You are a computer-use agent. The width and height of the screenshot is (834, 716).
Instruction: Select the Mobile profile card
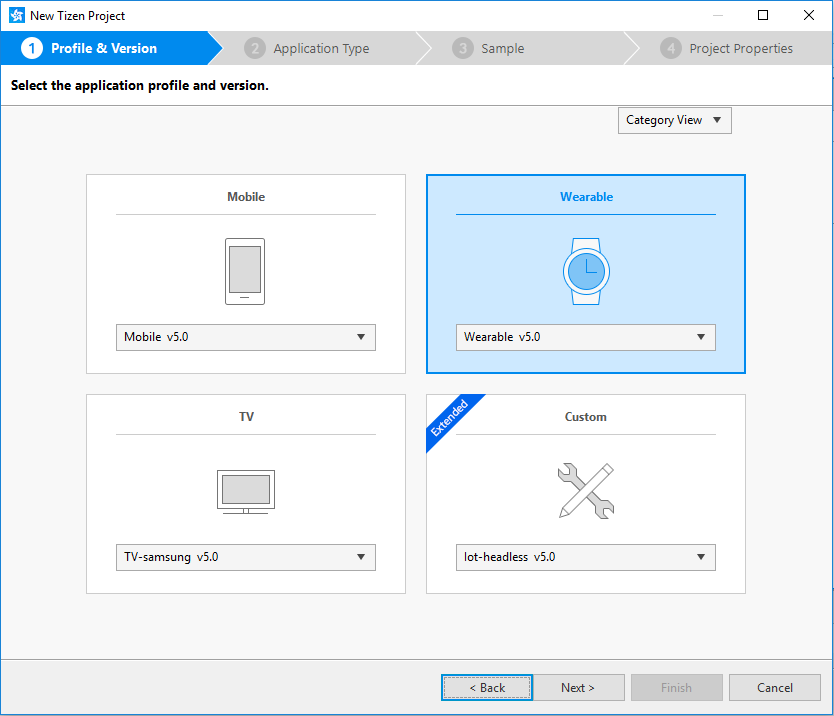pos(245,197)
